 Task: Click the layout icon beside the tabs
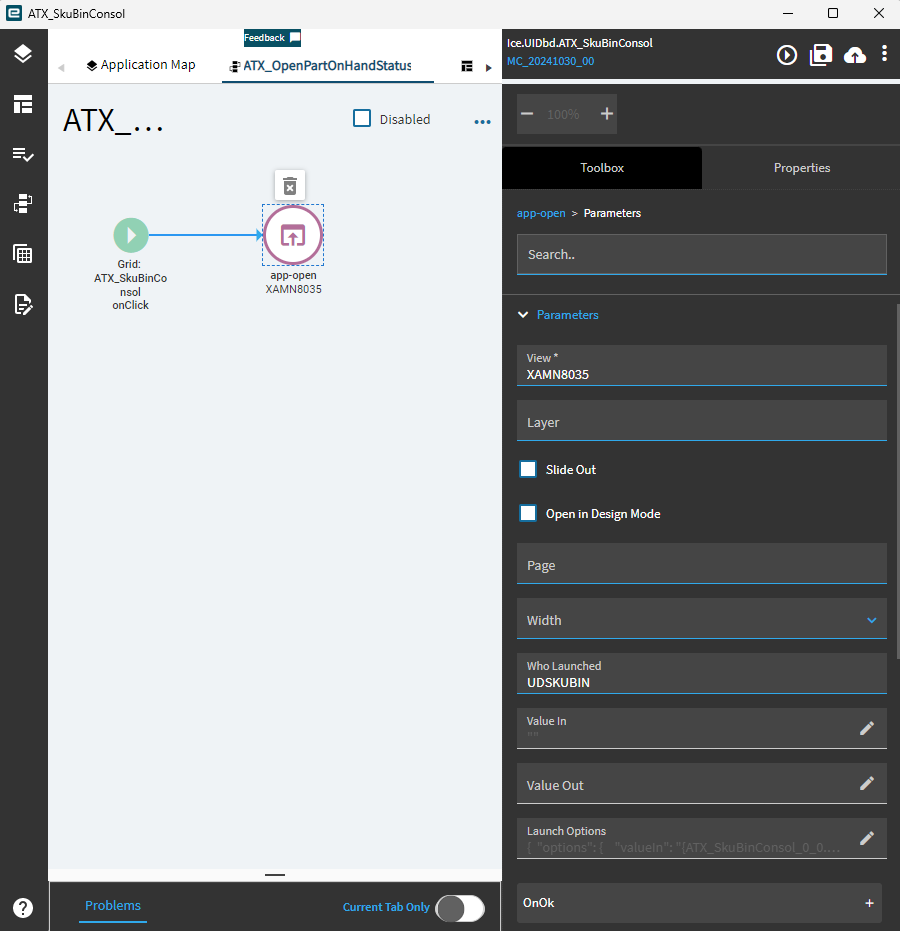[467, 66]
